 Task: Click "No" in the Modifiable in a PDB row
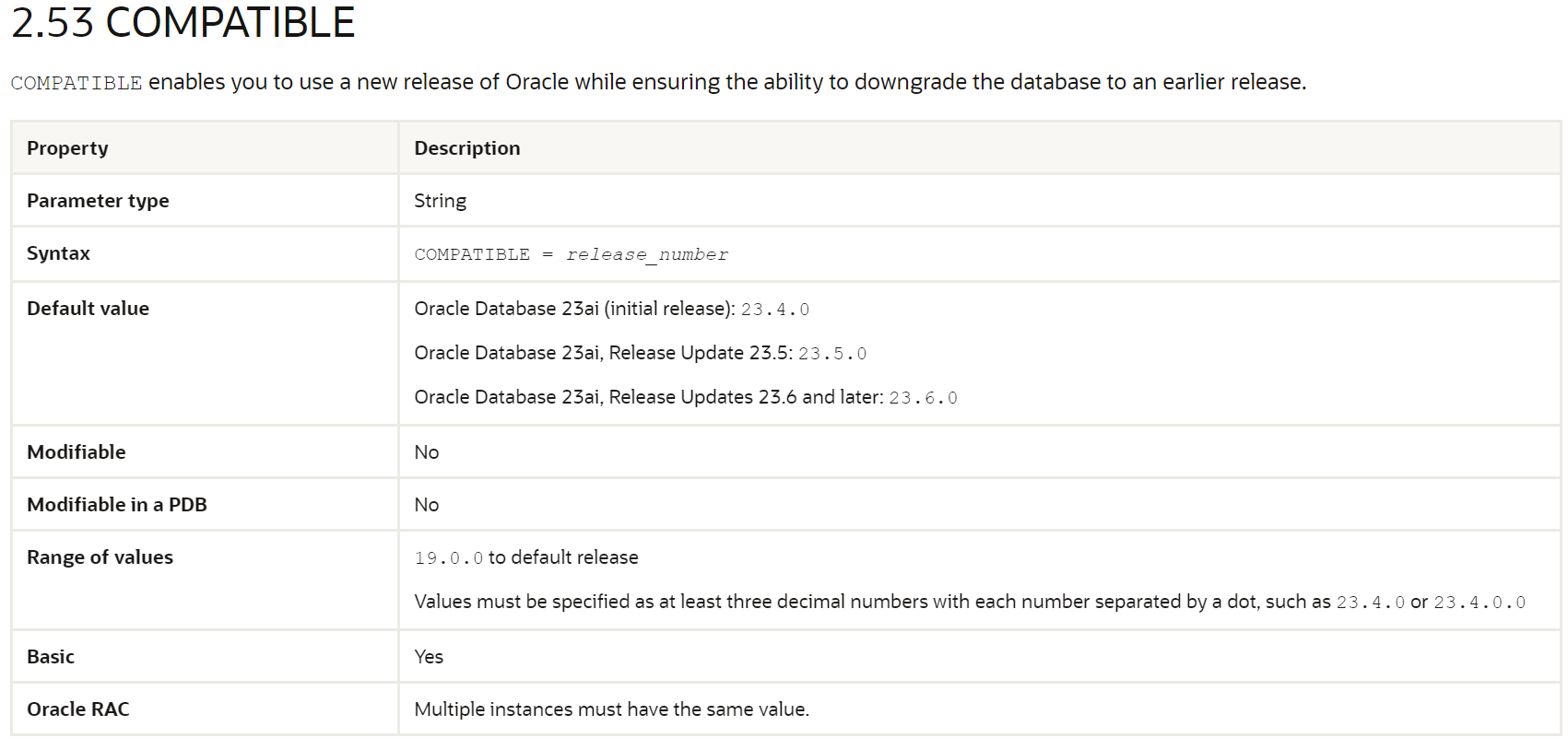(426, 505)
